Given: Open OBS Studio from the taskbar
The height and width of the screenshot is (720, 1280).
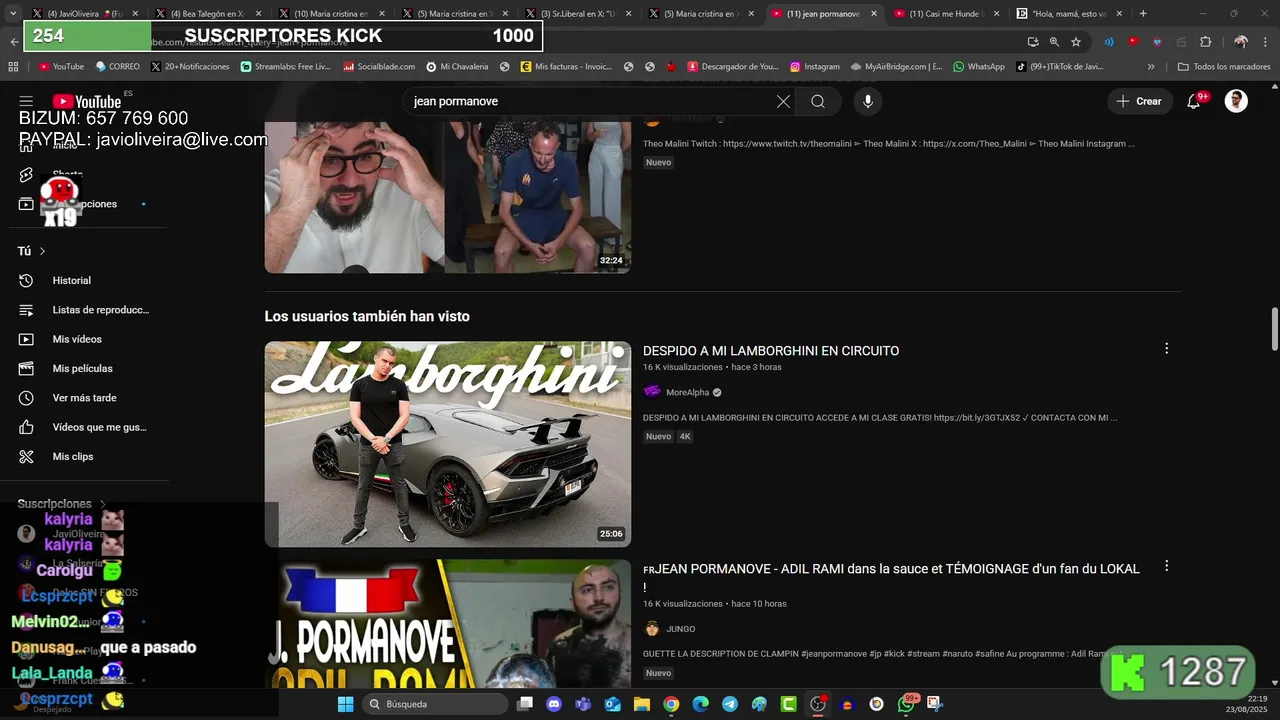Looking at the screenshot, I should 818,704.
